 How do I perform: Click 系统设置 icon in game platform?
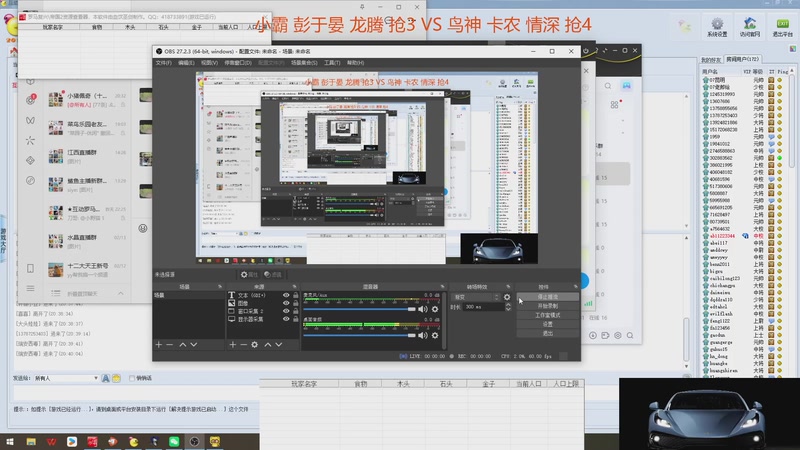pyautogui.click(x=717, y=27)
